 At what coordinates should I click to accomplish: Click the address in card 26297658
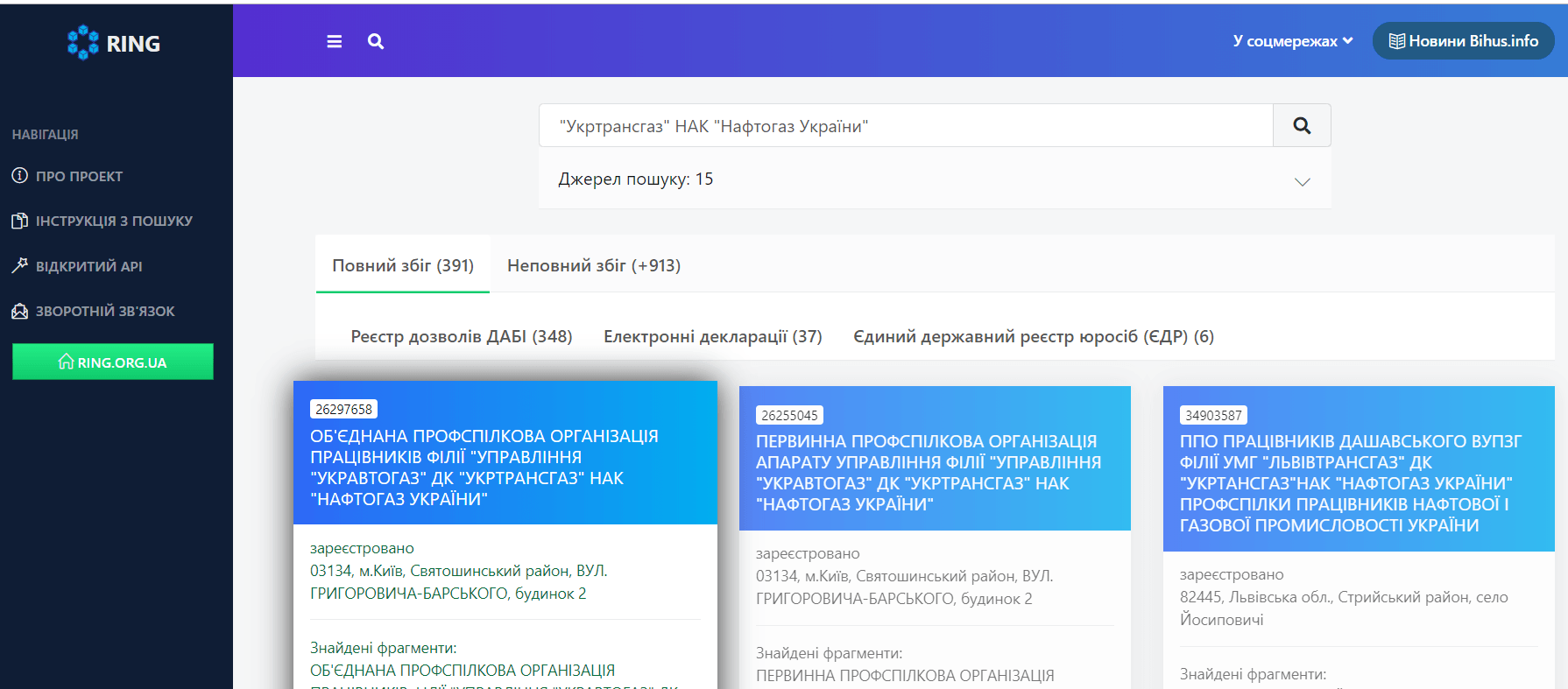(458, 582)
